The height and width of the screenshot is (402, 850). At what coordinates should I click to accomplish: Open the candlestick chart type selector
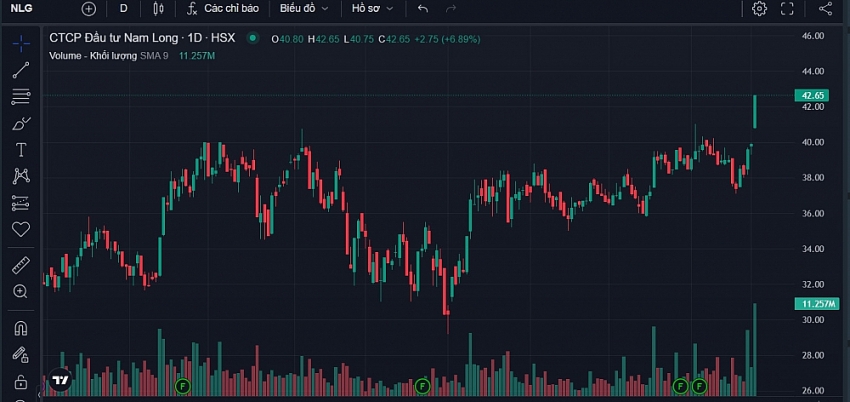(x=158, y=9)
